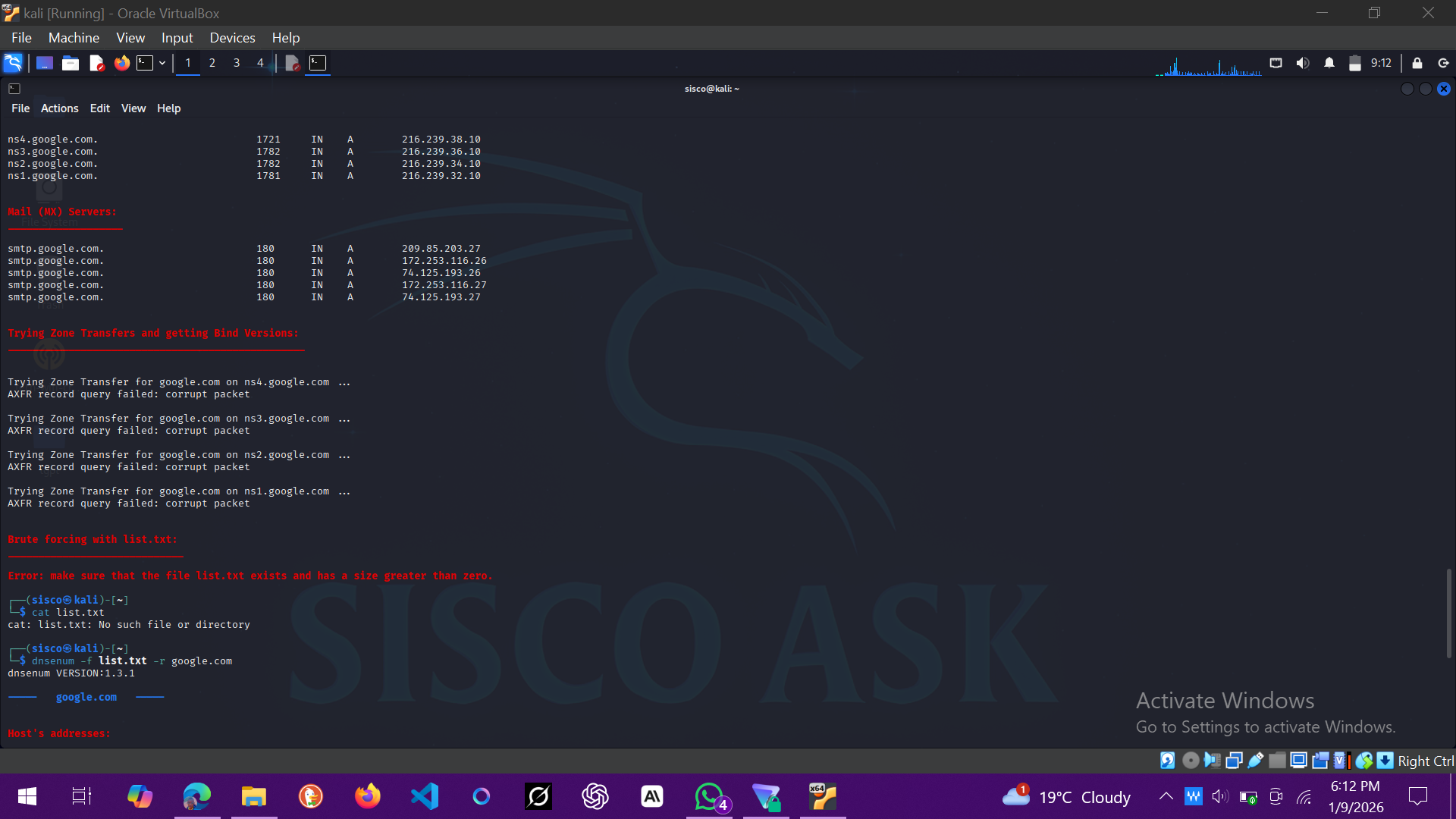Switch to Kali workspace 2
The image size is (1456, 819).
tap(212, 63)
